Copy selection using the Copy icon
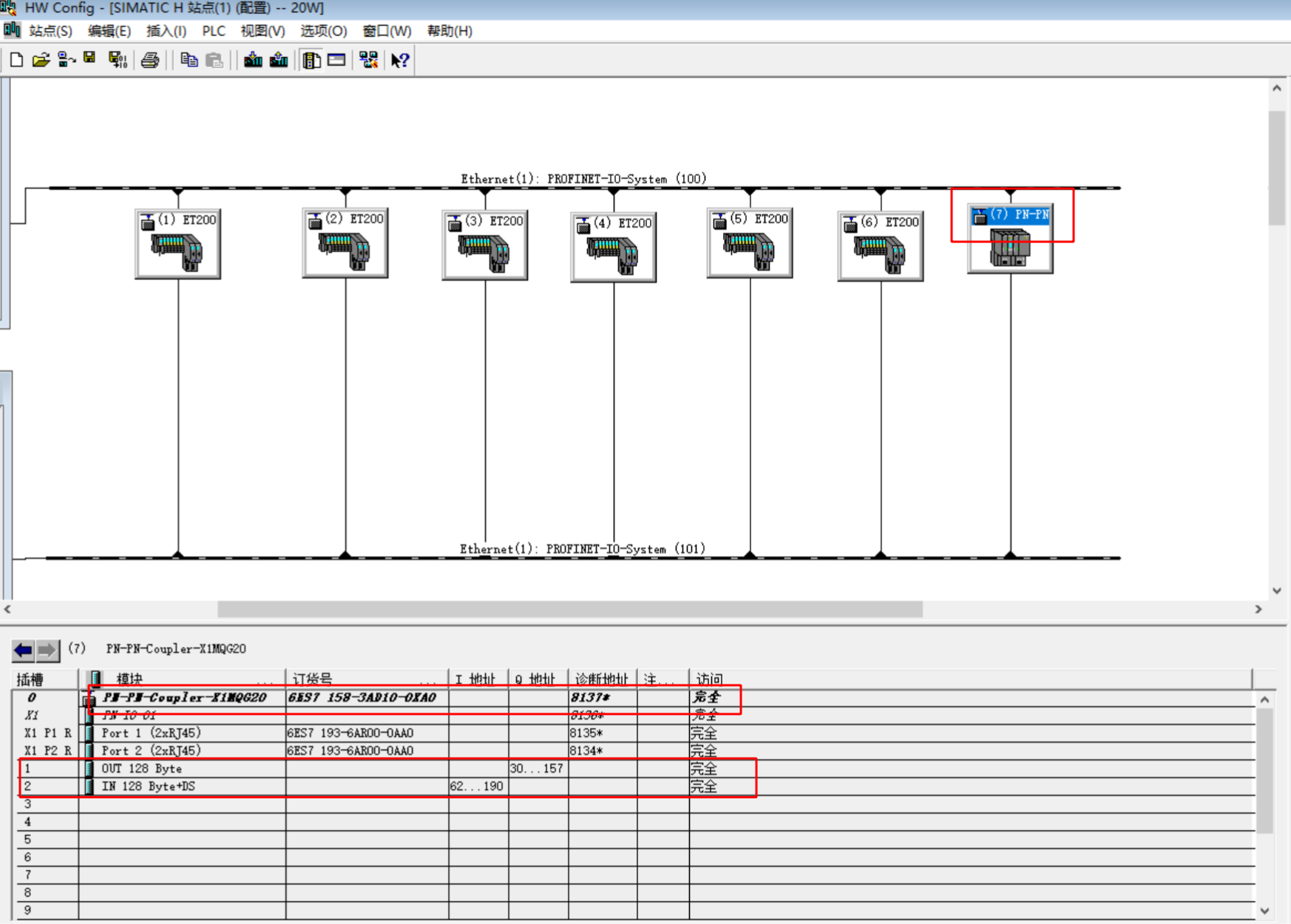 click(x=189, y=60)
